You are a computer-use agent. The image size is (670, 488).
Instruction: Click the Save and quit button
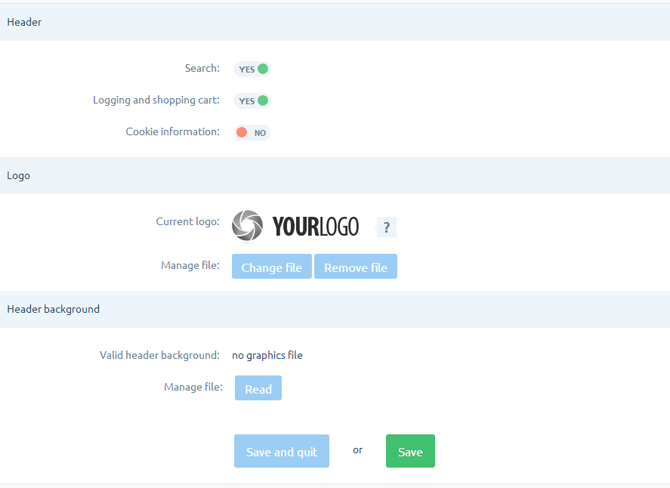[282, 451]
